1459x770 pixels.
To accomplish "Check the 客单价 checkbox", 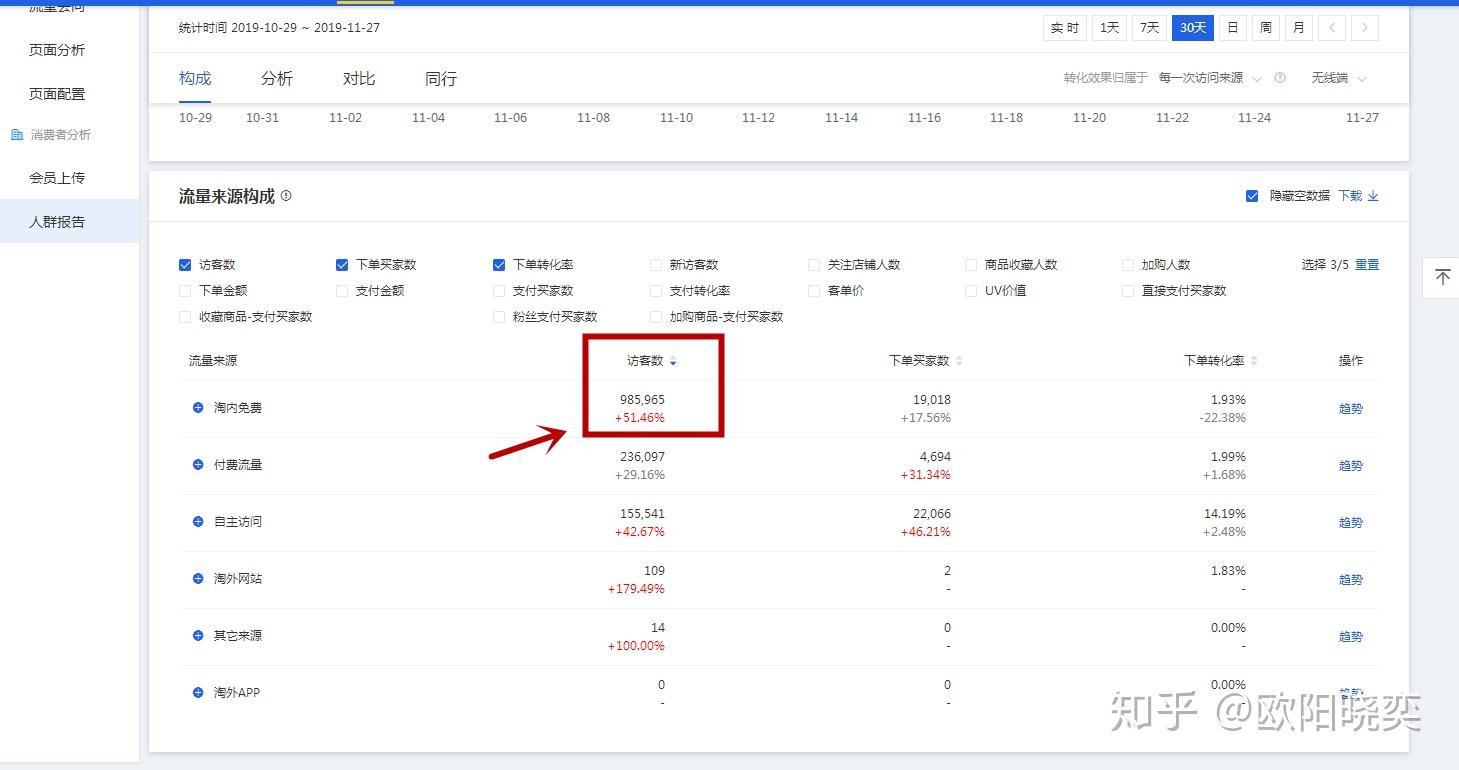I will (814, 291).
